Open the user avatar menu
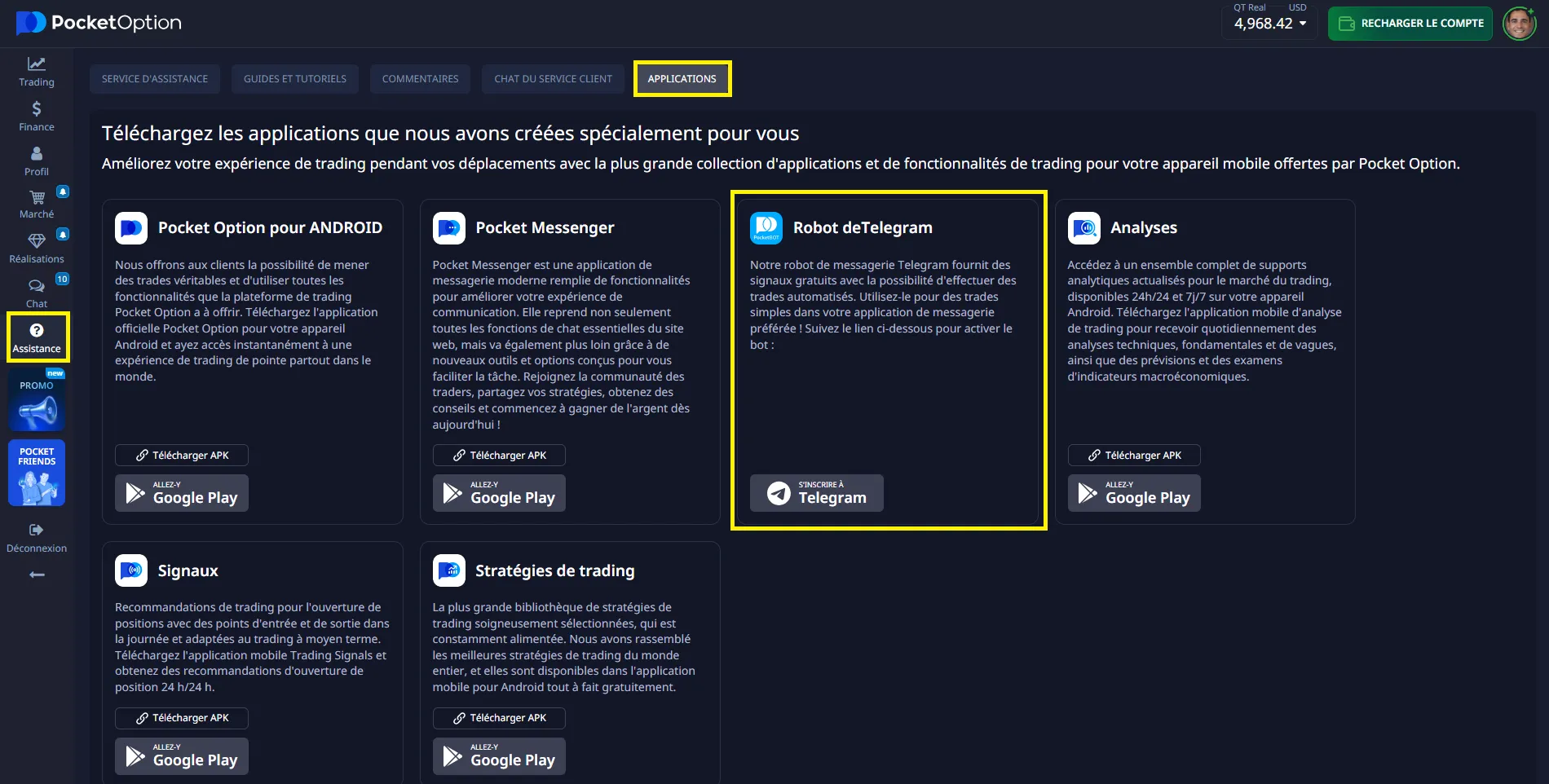Image resolution: width=1549 pixels, height=784 pixels. [1519, 24]
